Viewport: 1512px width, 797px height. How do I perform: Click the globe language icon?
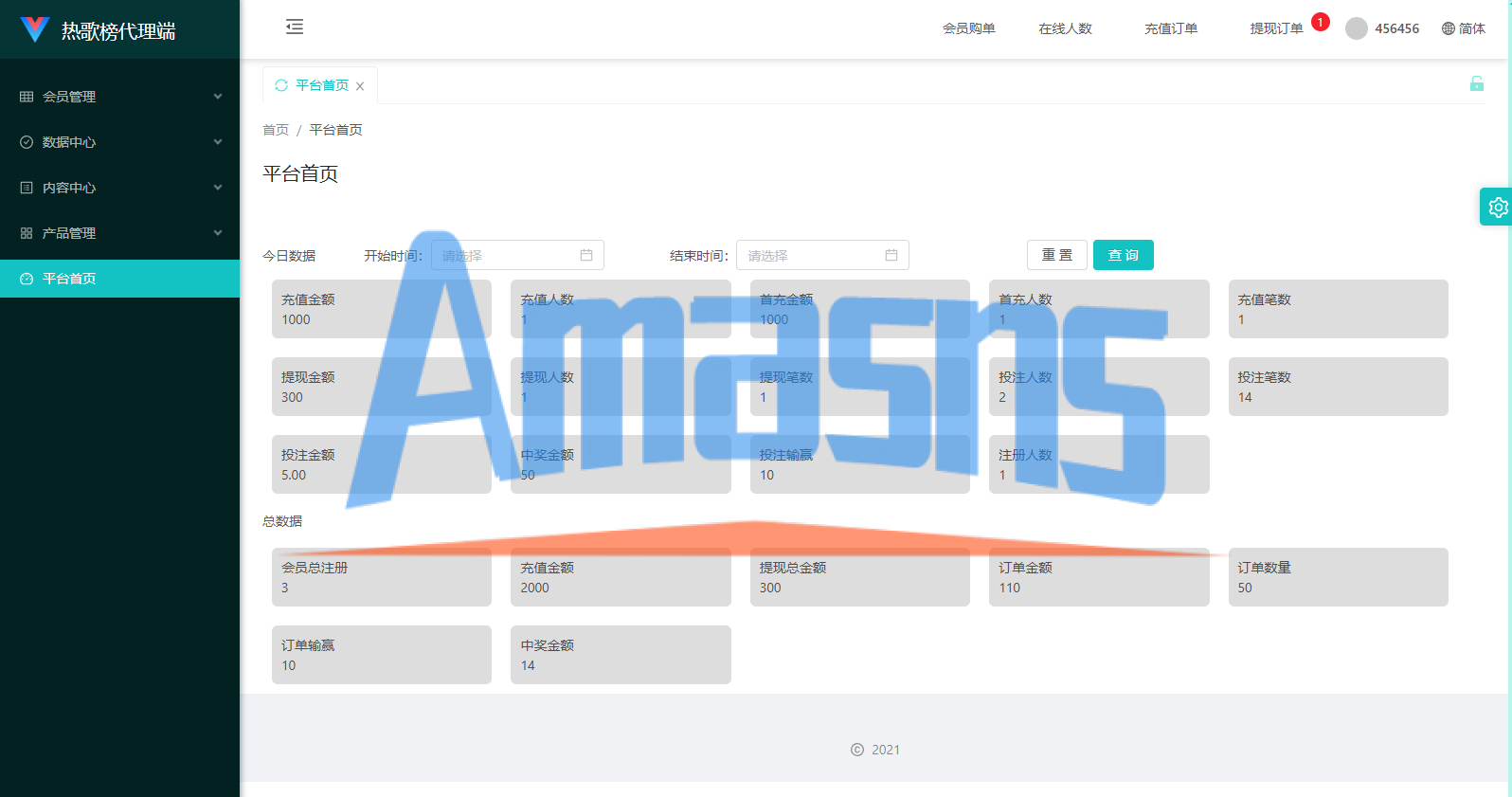(1448, 28)
